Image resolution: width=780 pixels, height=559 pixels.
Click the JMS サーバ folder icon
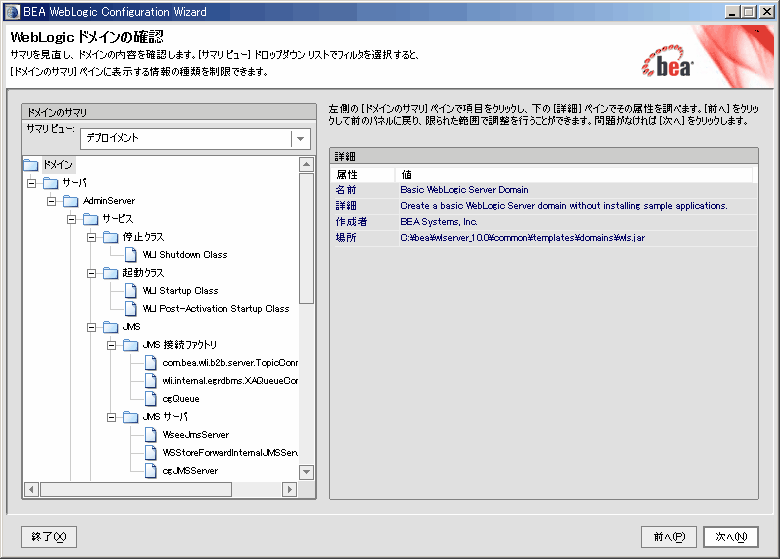[130, 417]
